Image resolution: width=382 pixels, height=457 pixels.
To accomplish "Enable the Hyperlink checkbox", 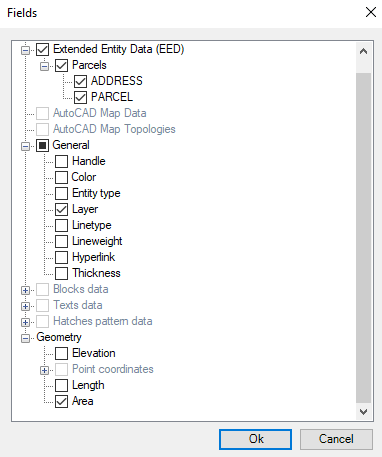I will (62, 257).
